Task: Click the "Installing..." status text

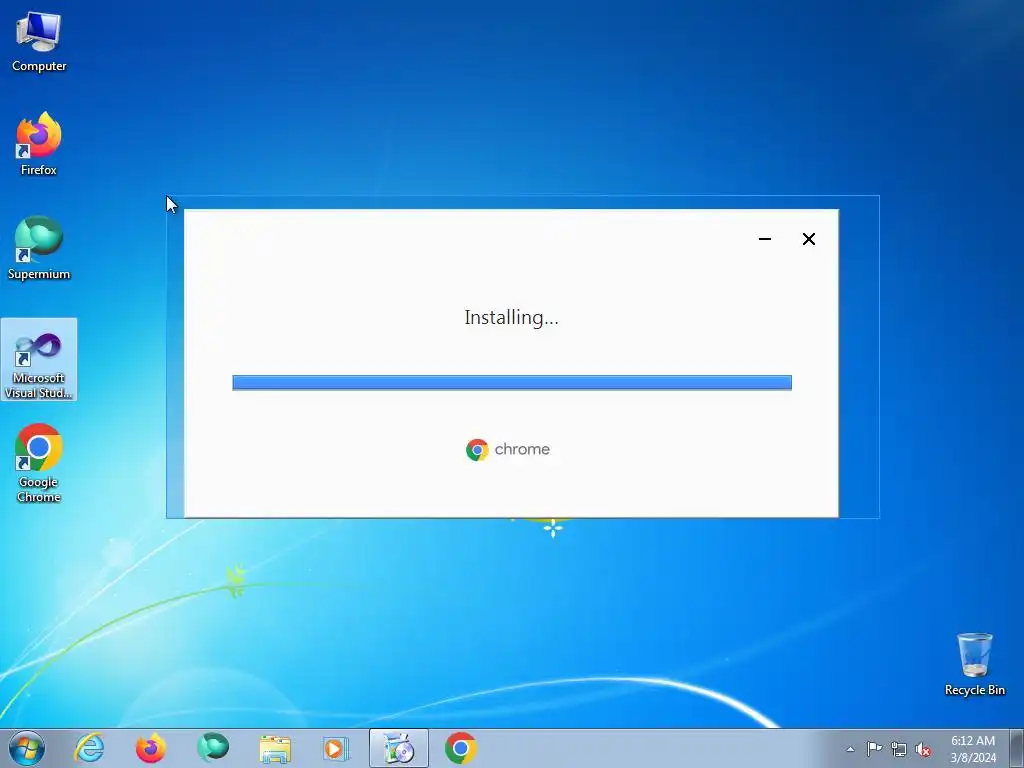Action: coord(511,317)
